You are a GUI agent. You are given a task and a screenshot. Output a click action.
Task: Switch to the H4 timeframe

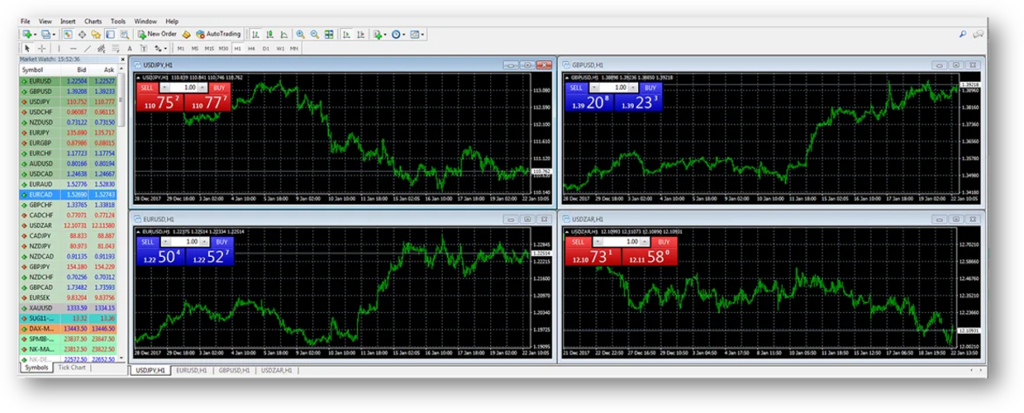(x=251, y=47)
